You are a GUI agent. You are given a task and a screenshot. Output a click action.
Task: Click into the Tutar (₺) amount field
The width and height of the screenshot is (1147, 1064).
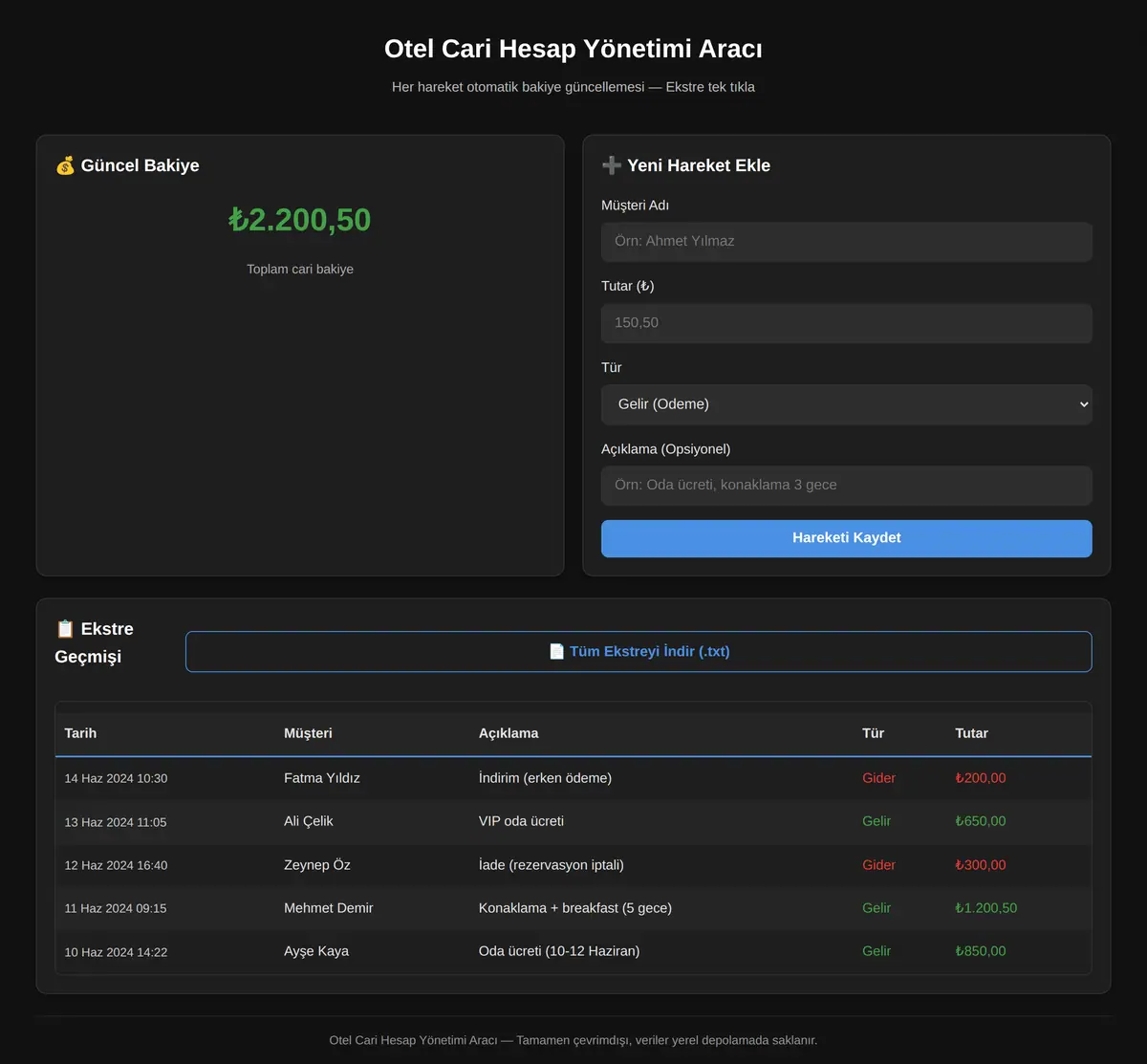847,323
